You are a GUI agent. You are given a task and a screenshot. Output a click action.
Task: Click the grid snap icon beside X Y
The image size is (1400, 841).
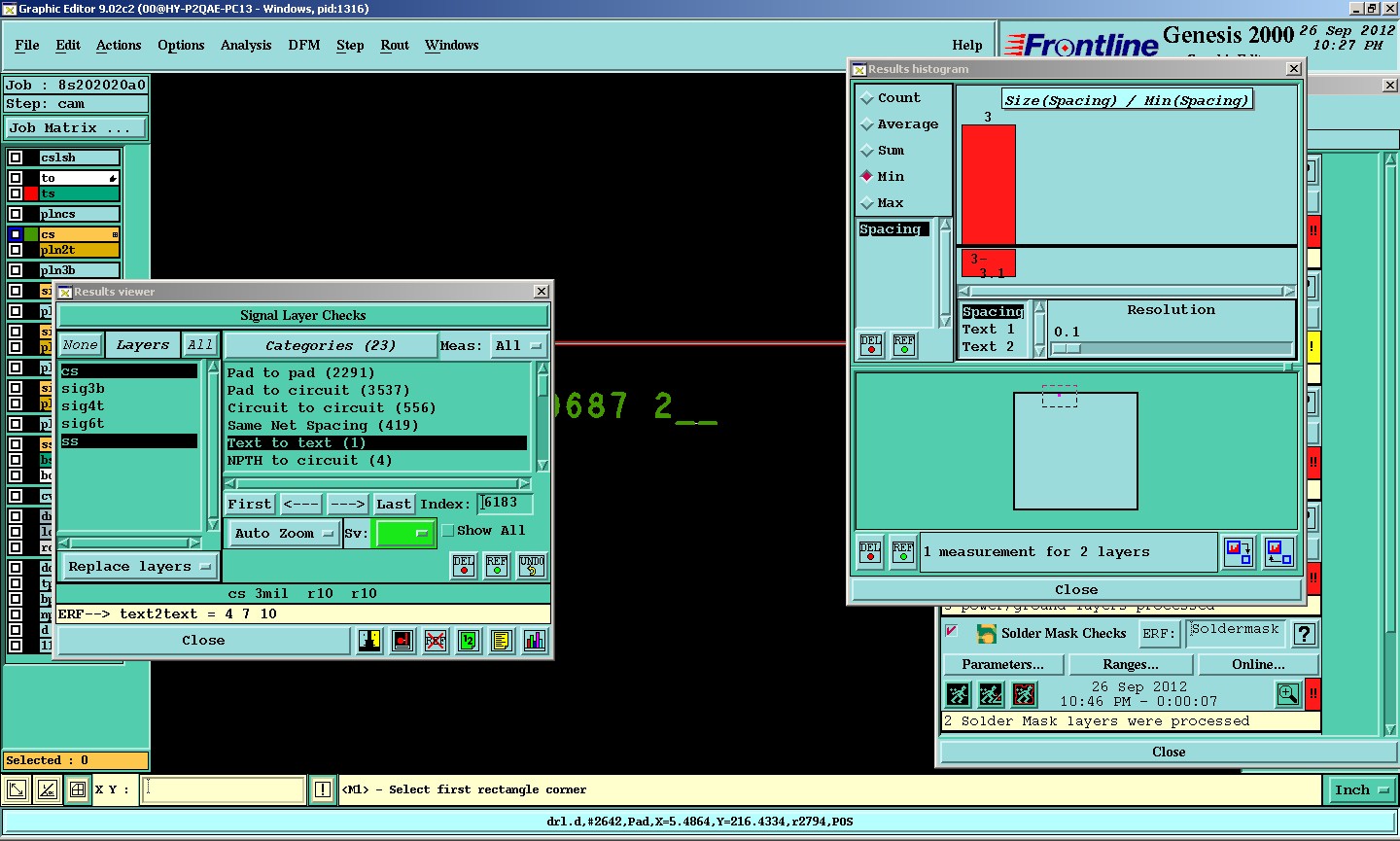point(78,789)
